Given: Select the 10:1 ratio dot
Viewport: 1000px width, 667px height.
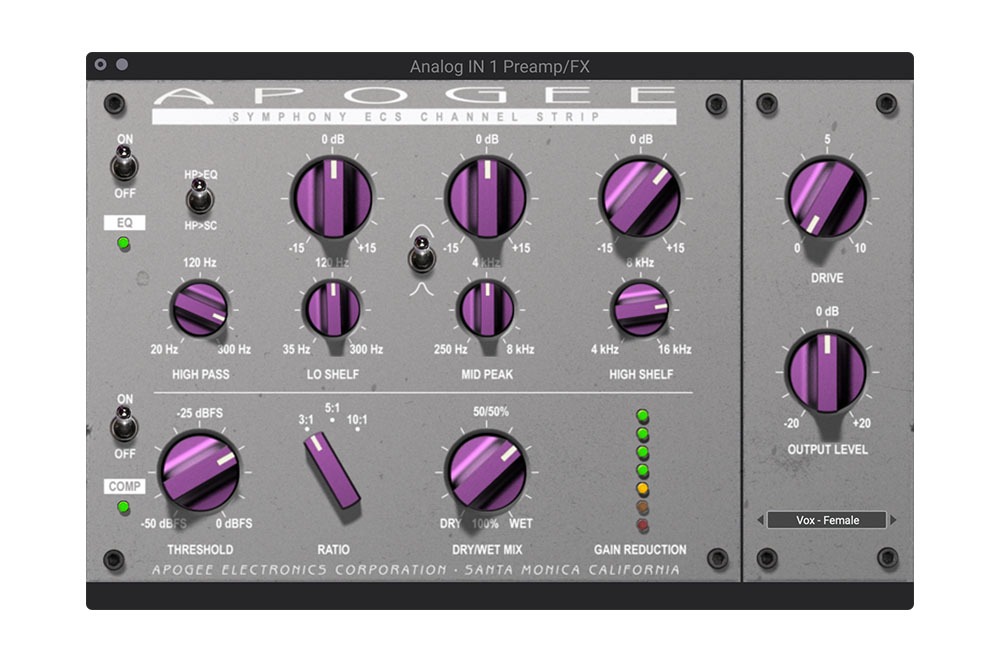Looking at the screenshot, I should tap(357, 429).
